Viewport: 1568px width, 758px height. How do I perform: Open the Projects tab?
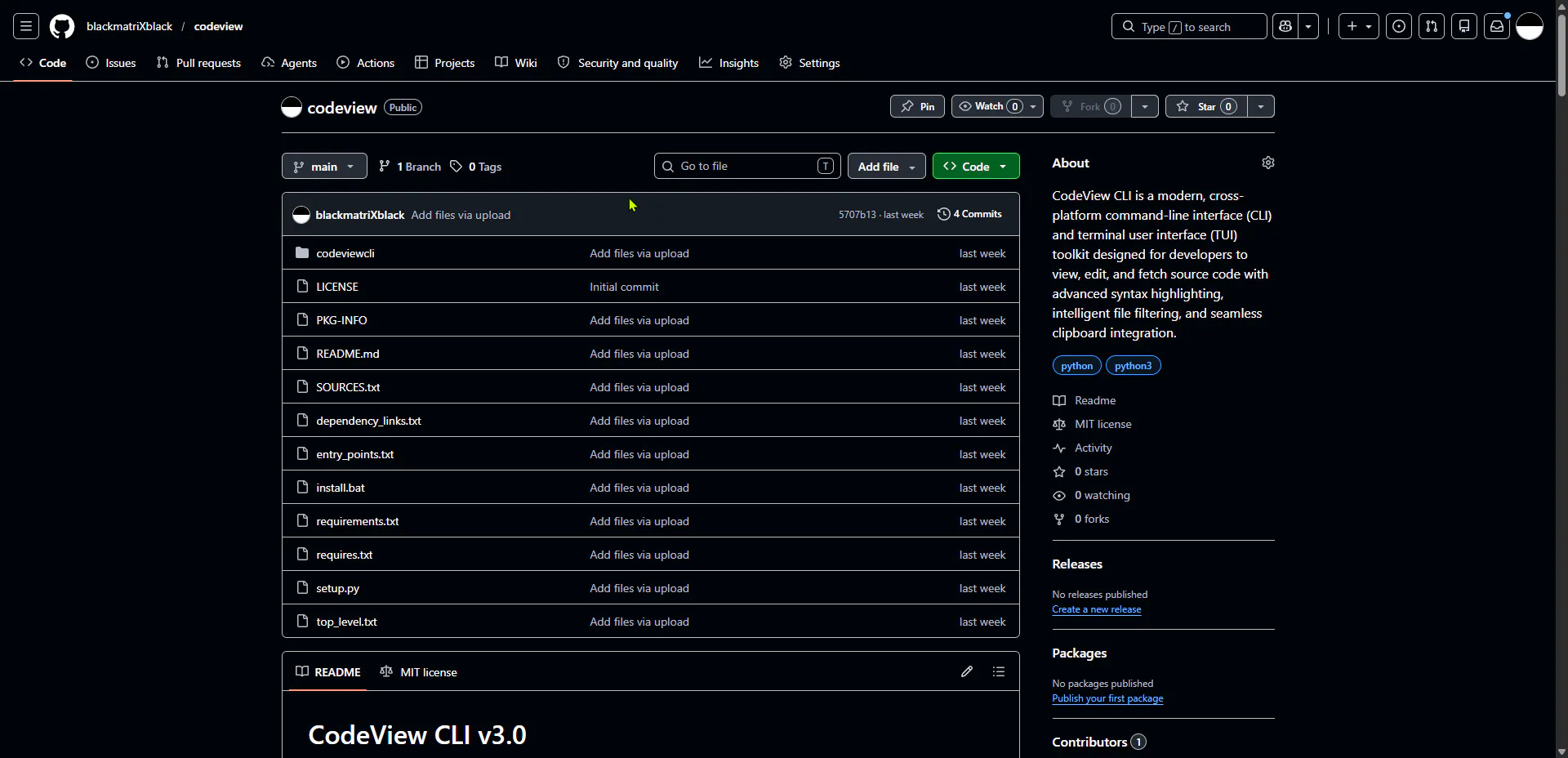(444, 63)
